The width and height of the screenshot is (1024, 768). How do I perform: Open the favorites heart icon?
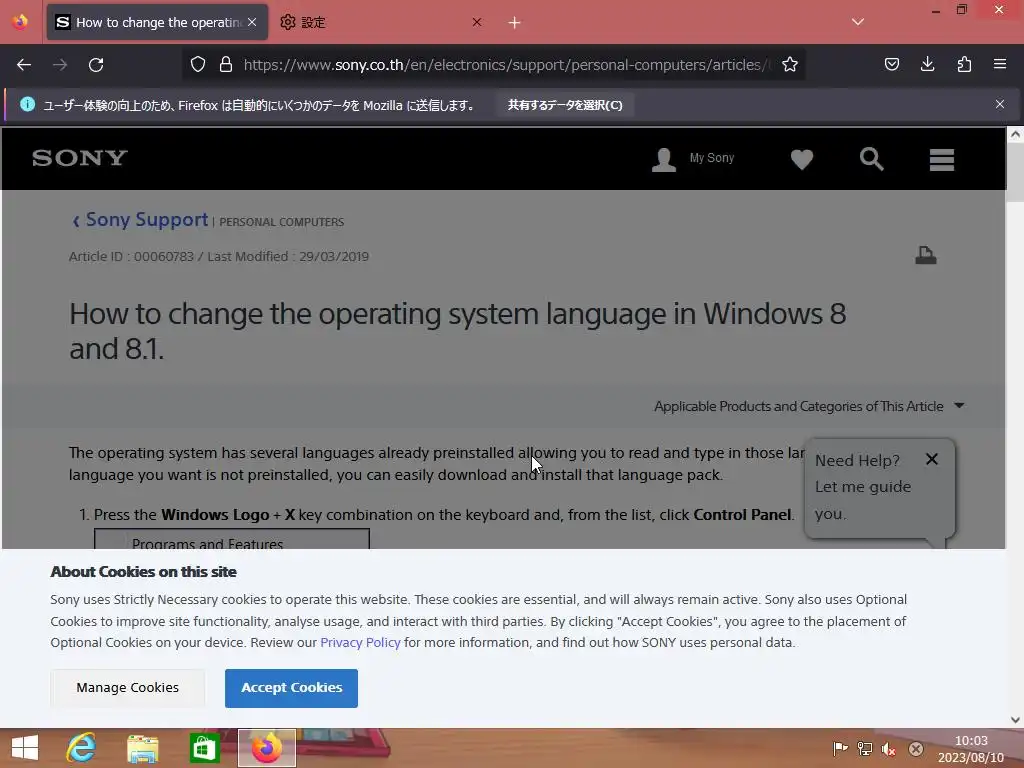pyautogui.click(x=802, y=159)
